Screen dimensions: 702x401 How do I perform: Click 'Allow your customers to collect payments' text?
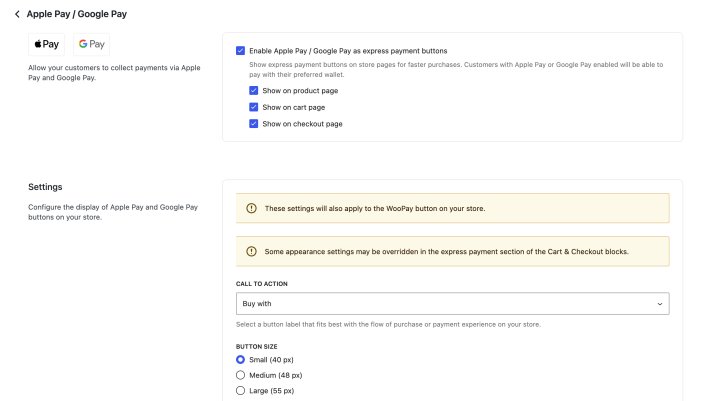point(114,73)
